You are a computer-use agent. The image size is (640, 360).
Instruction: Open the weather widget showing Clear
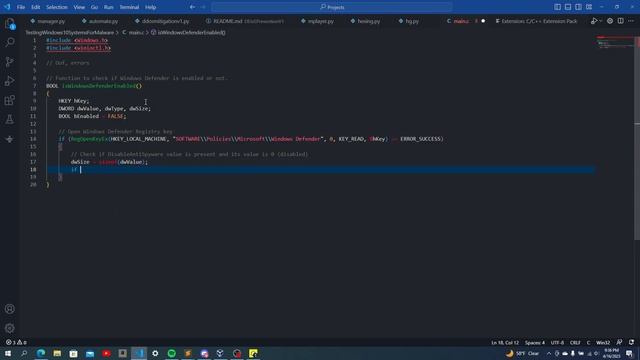coord(522,353)
